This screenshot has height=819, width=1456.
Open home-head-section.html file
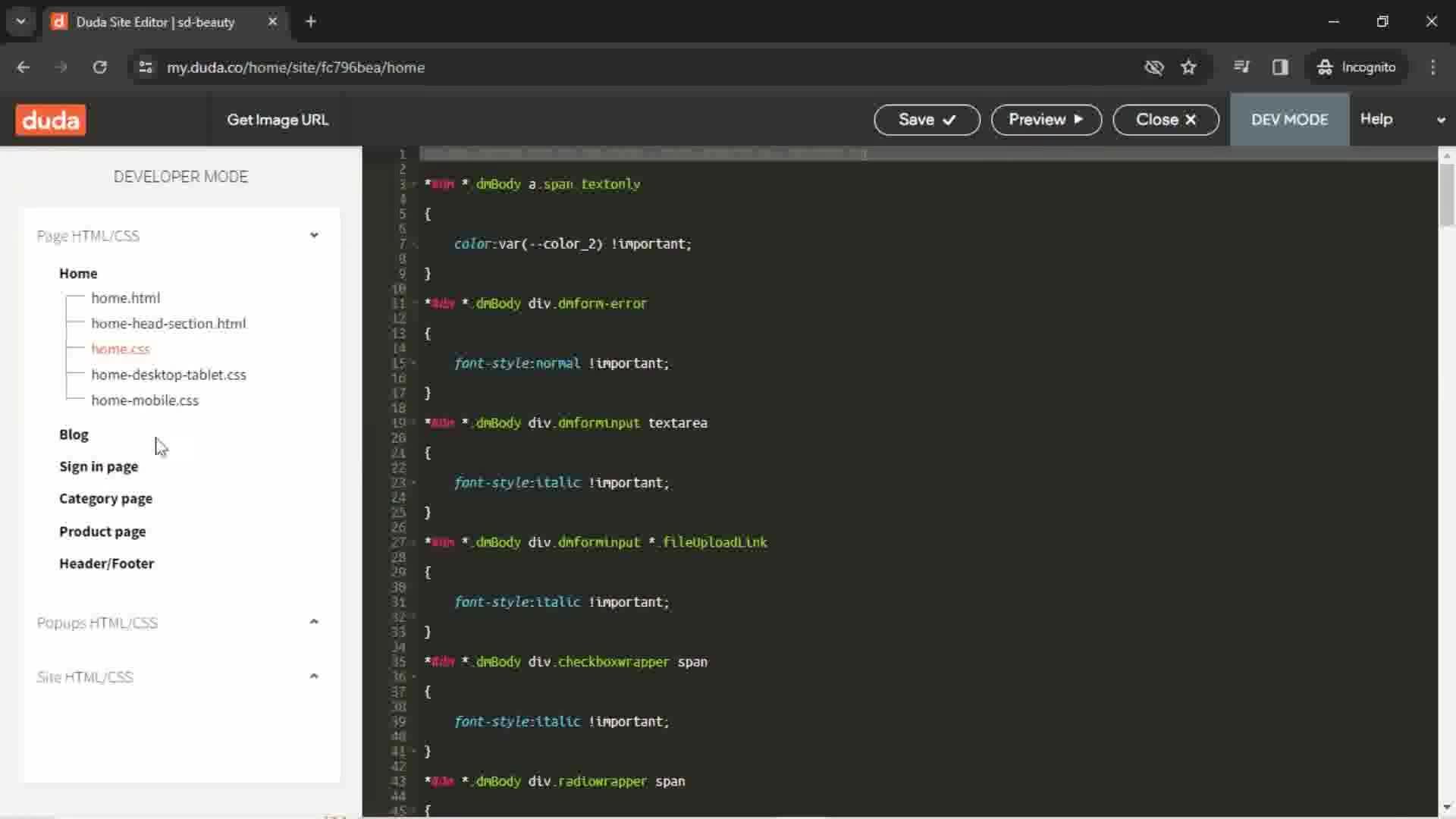(168, 324)
